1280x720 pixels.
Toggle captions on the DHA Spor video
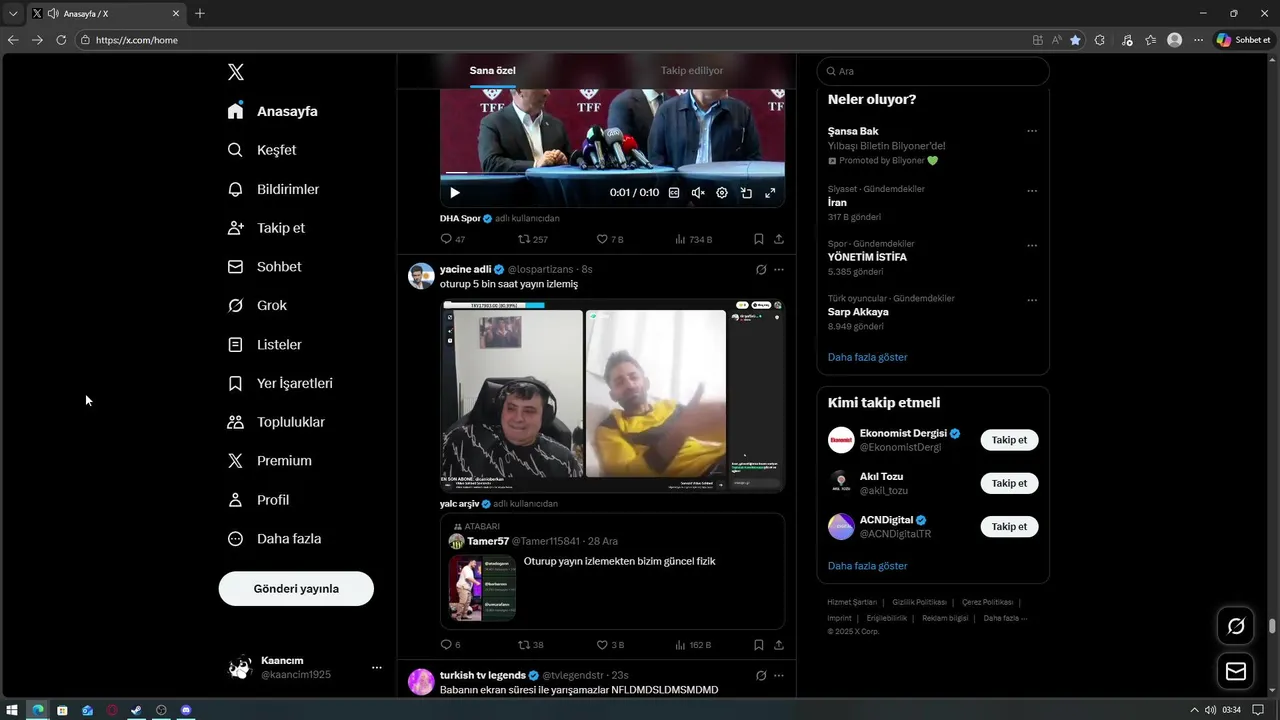(674, 193)
